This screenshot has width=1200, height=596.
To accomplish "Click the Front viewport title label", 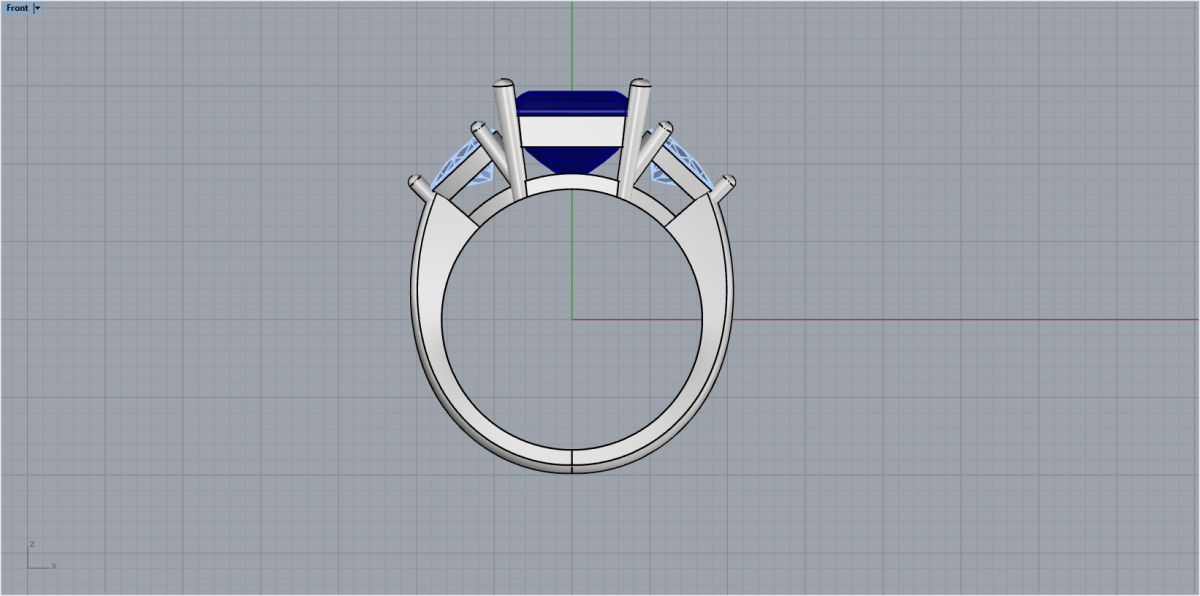I will pos(17,8).
